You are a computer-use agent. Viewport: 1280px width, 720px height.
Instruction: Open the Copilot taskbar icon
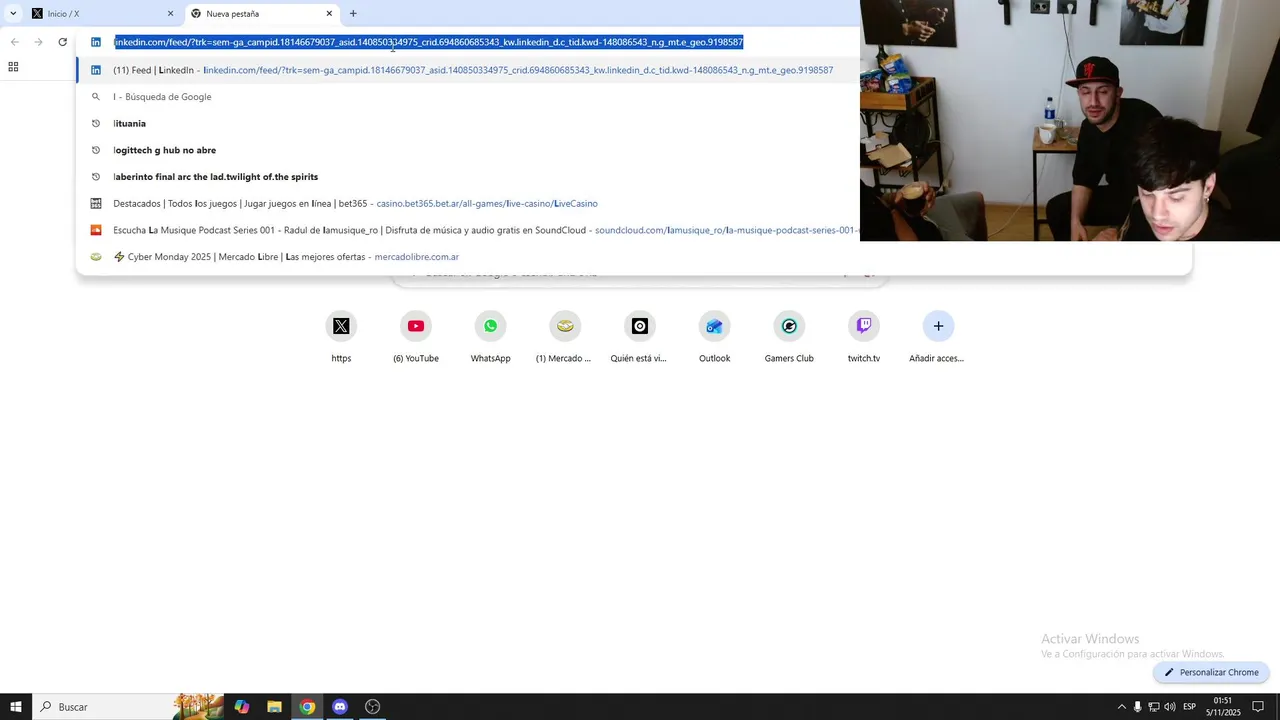coord(242,707)
